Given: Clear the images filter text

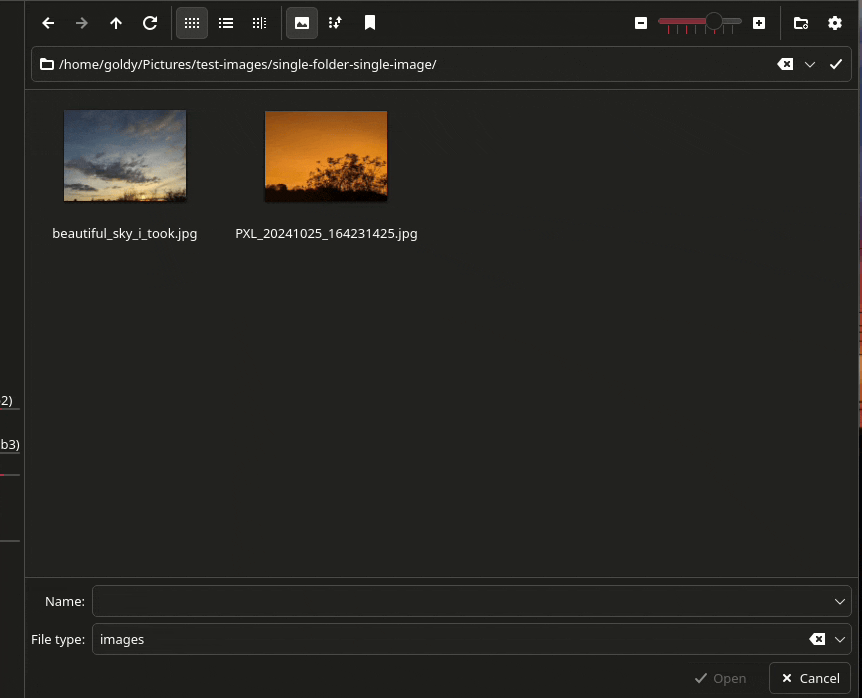Looking at the screenshot, I should tap(816, 639).
